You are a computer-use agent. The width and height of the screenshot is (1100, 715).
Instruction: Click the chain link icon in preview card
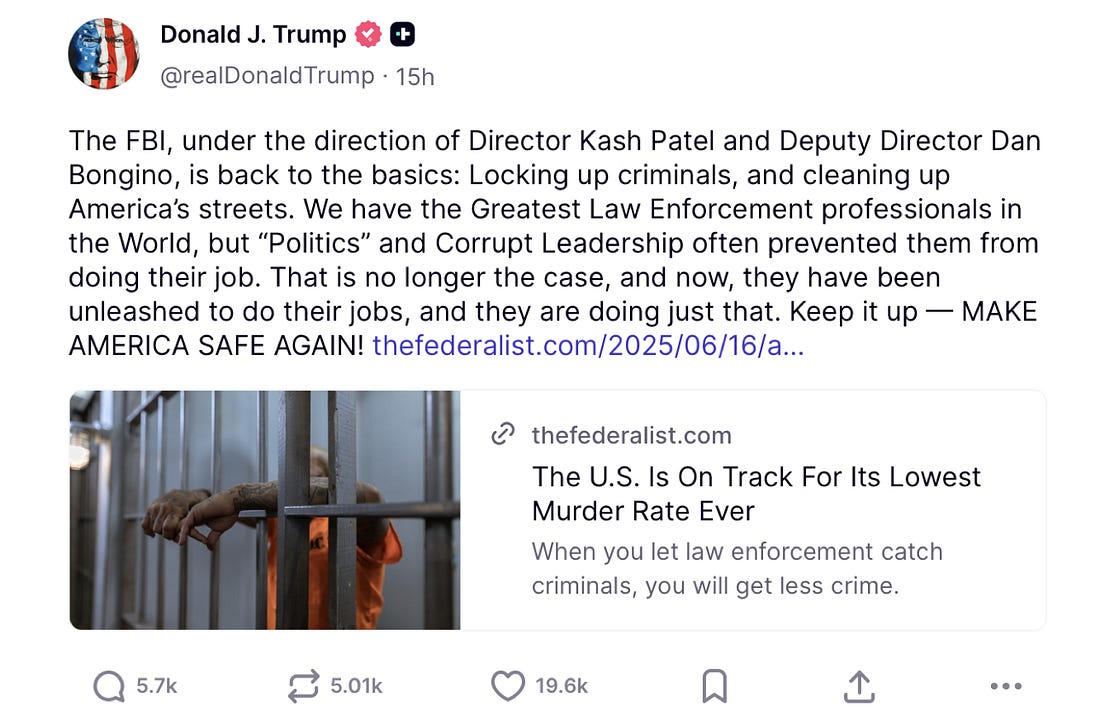[503, 435]
